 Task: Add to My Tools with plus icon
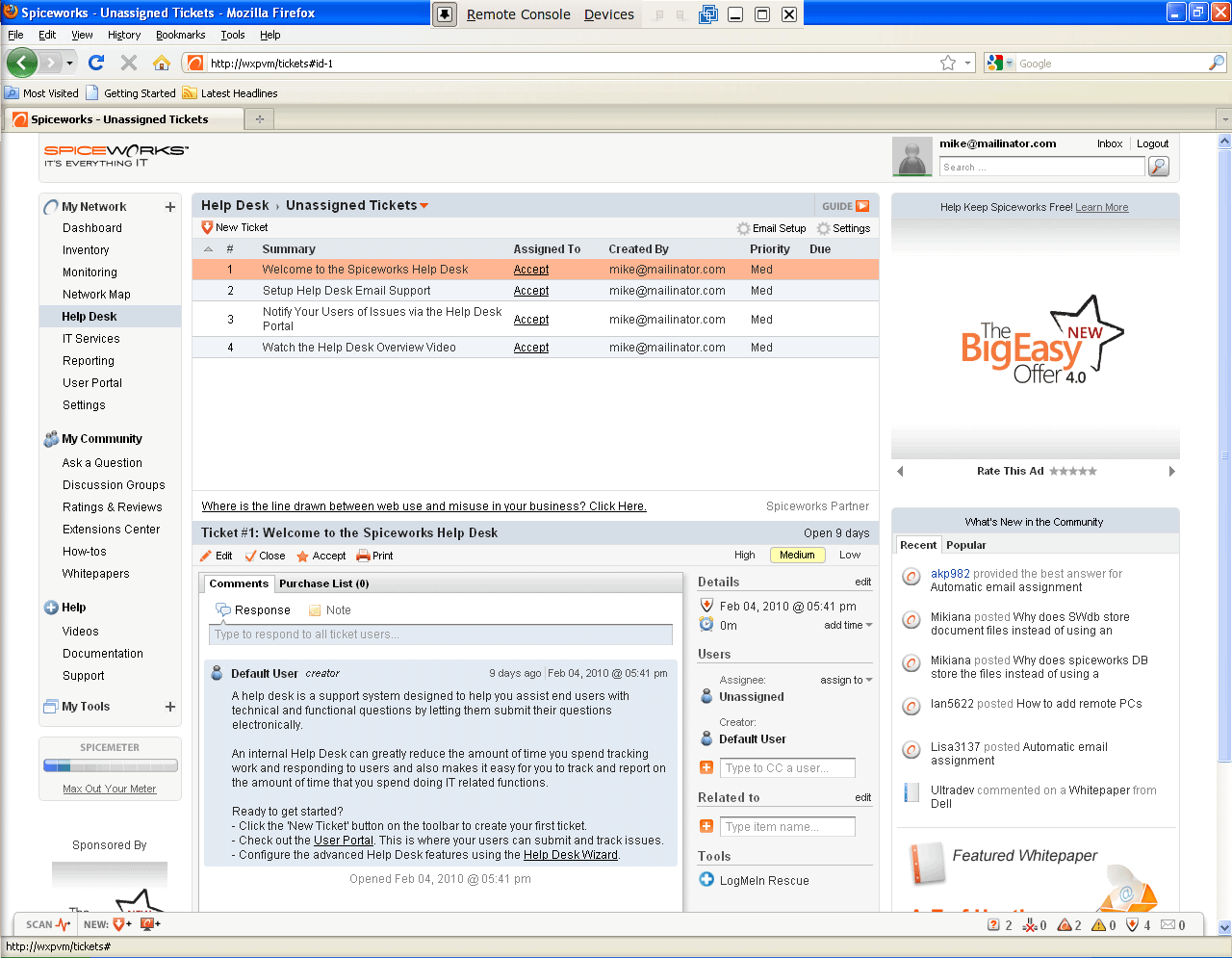click(170, 707)
